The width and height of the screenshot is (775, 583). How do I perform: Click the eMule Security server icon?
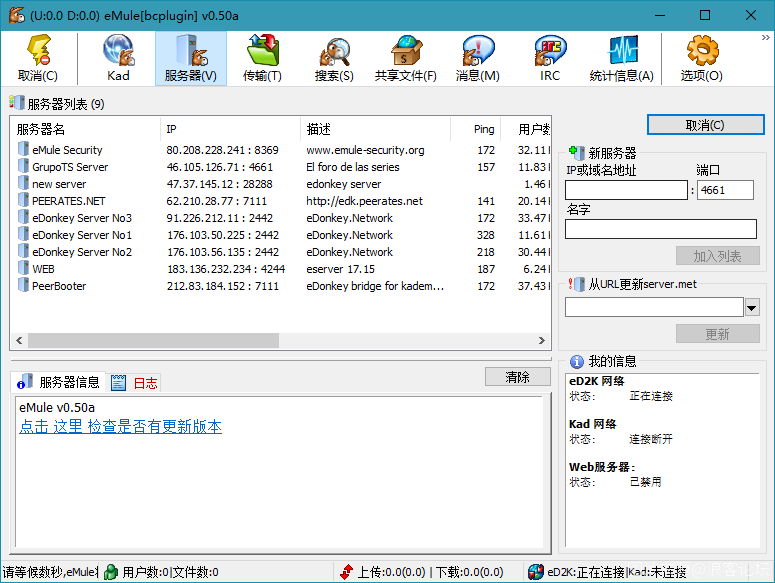pos(23,149)
